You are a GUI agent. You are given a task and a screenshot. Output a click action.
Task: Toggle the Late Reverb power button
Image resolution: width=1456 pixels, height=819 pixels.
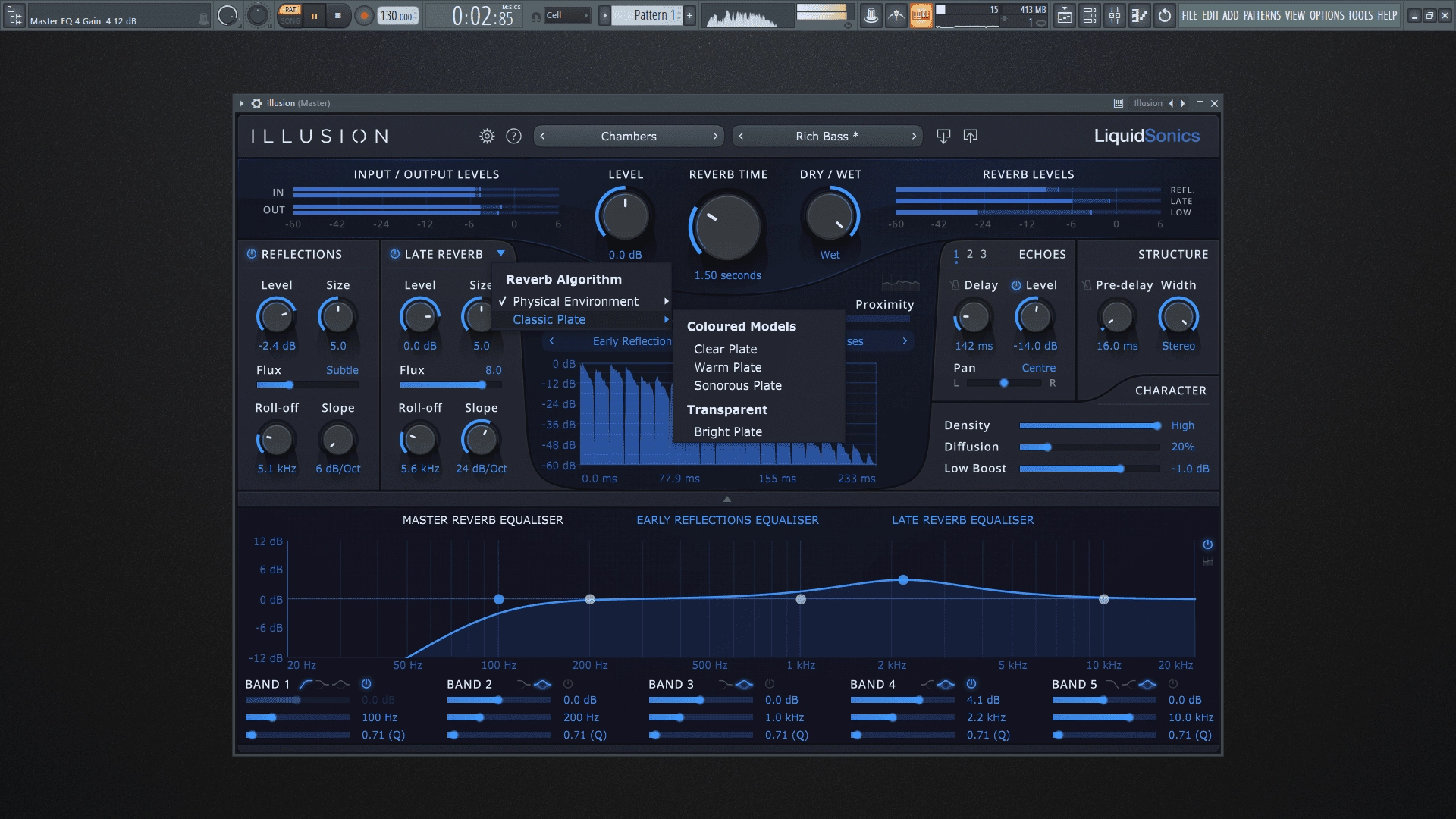pyautogui.click(x=394, y=254)
